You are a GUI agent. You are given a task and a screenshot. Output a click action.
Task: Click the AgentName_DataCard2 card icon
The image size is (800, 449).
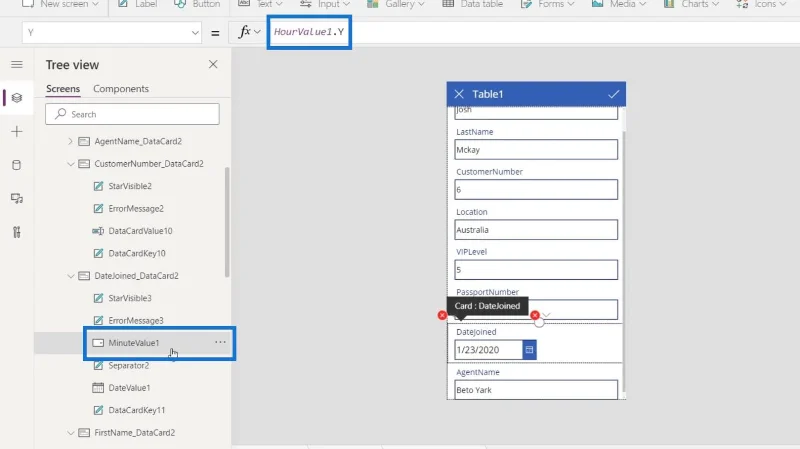coord(84,141)
